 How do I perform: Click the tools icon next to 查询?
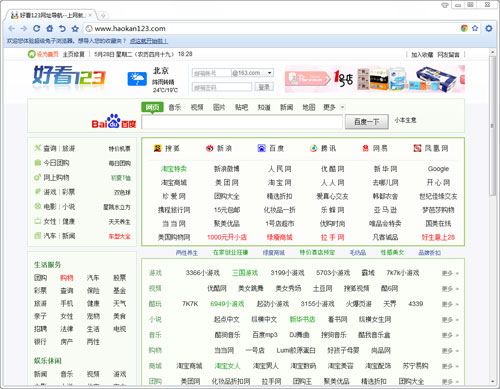38,148
